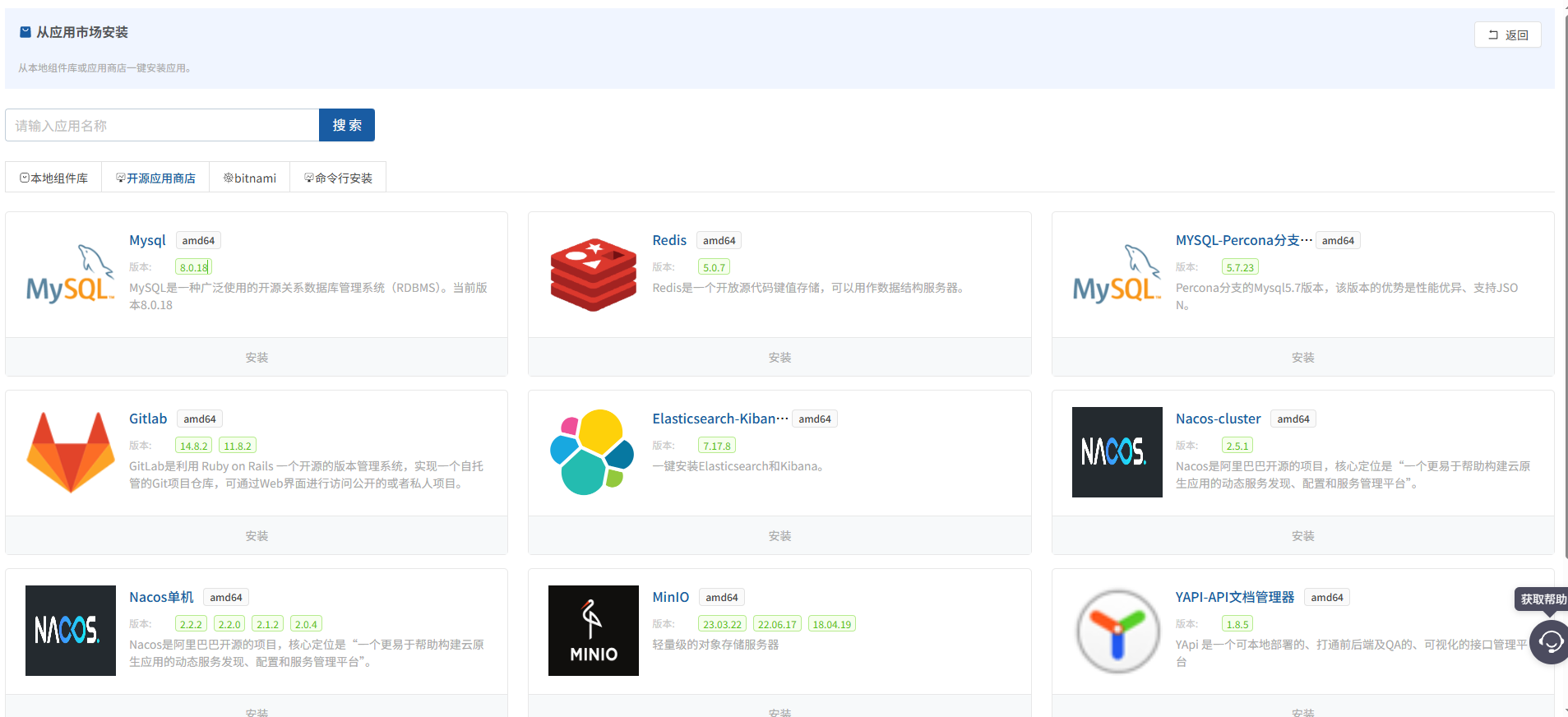
Task: Click the Nacos单机 logo icon
Action: point(71,631)
